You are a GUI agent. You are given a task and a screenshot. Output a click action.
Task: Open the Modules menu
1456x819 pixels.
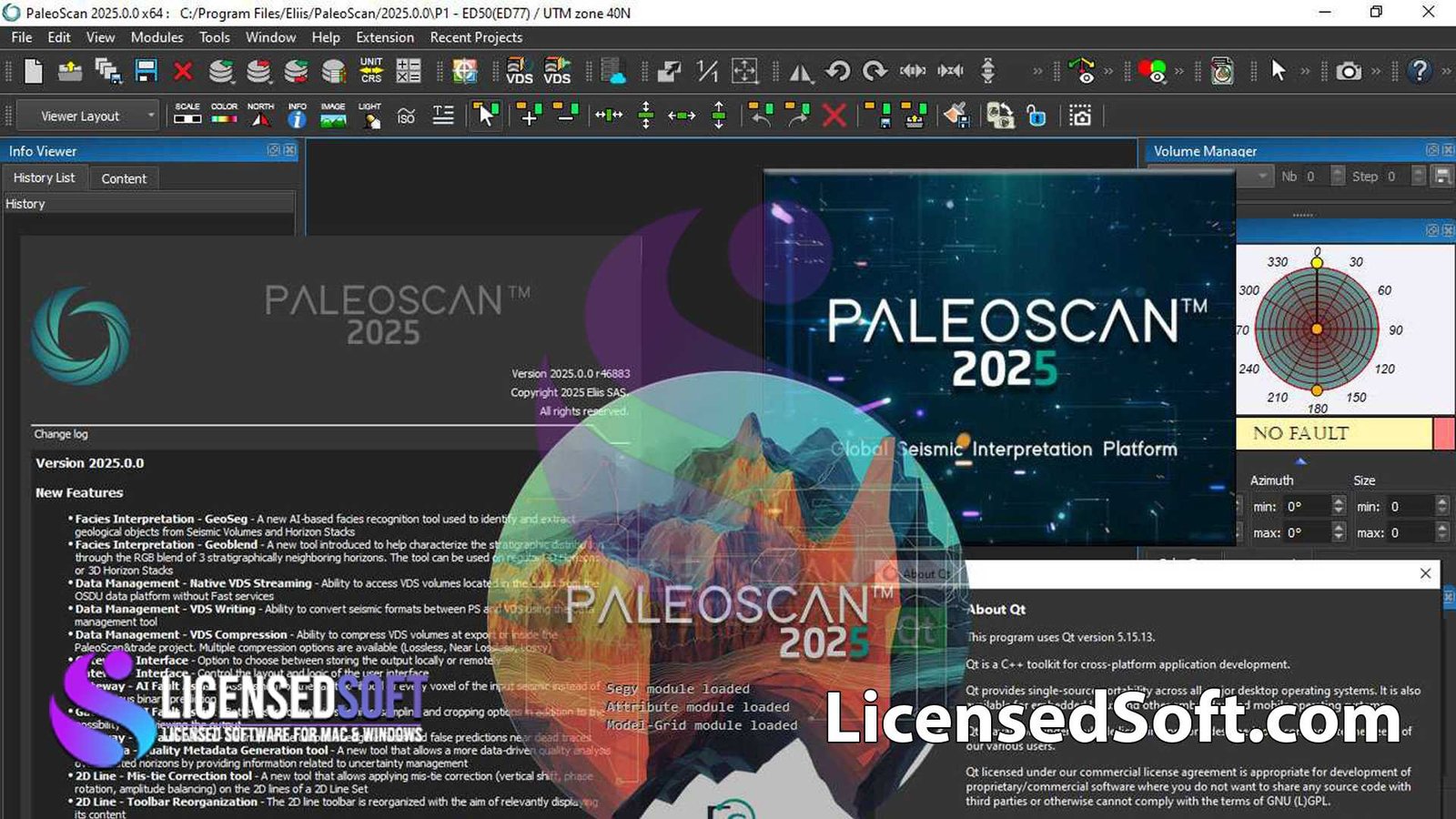pos(157,37)
